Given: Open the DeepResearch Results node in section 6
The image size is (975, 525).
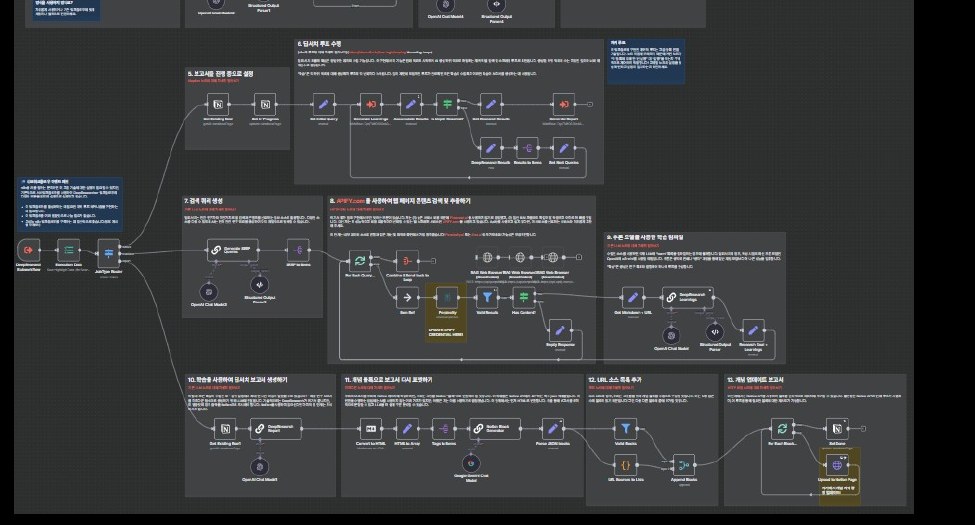Looking at the screenshot, I should pos(491,148).
